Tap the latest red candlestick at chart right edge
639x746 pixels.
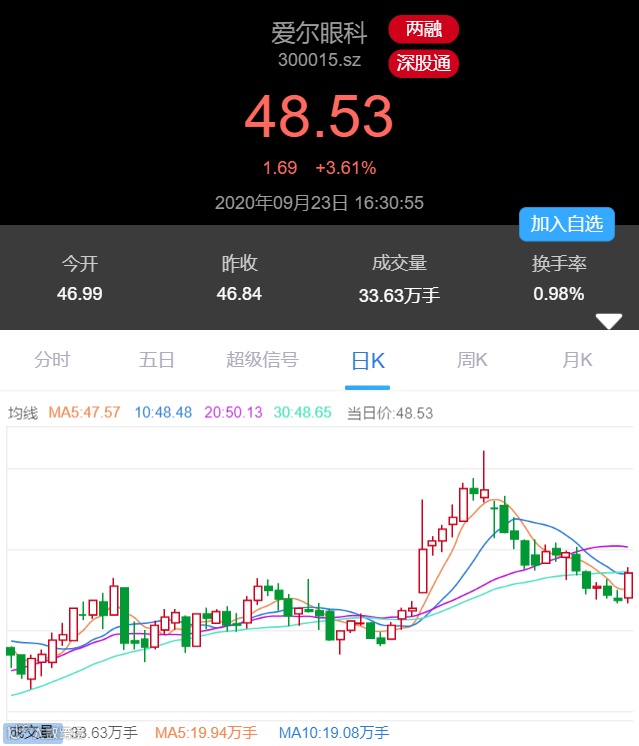point(629,585)
